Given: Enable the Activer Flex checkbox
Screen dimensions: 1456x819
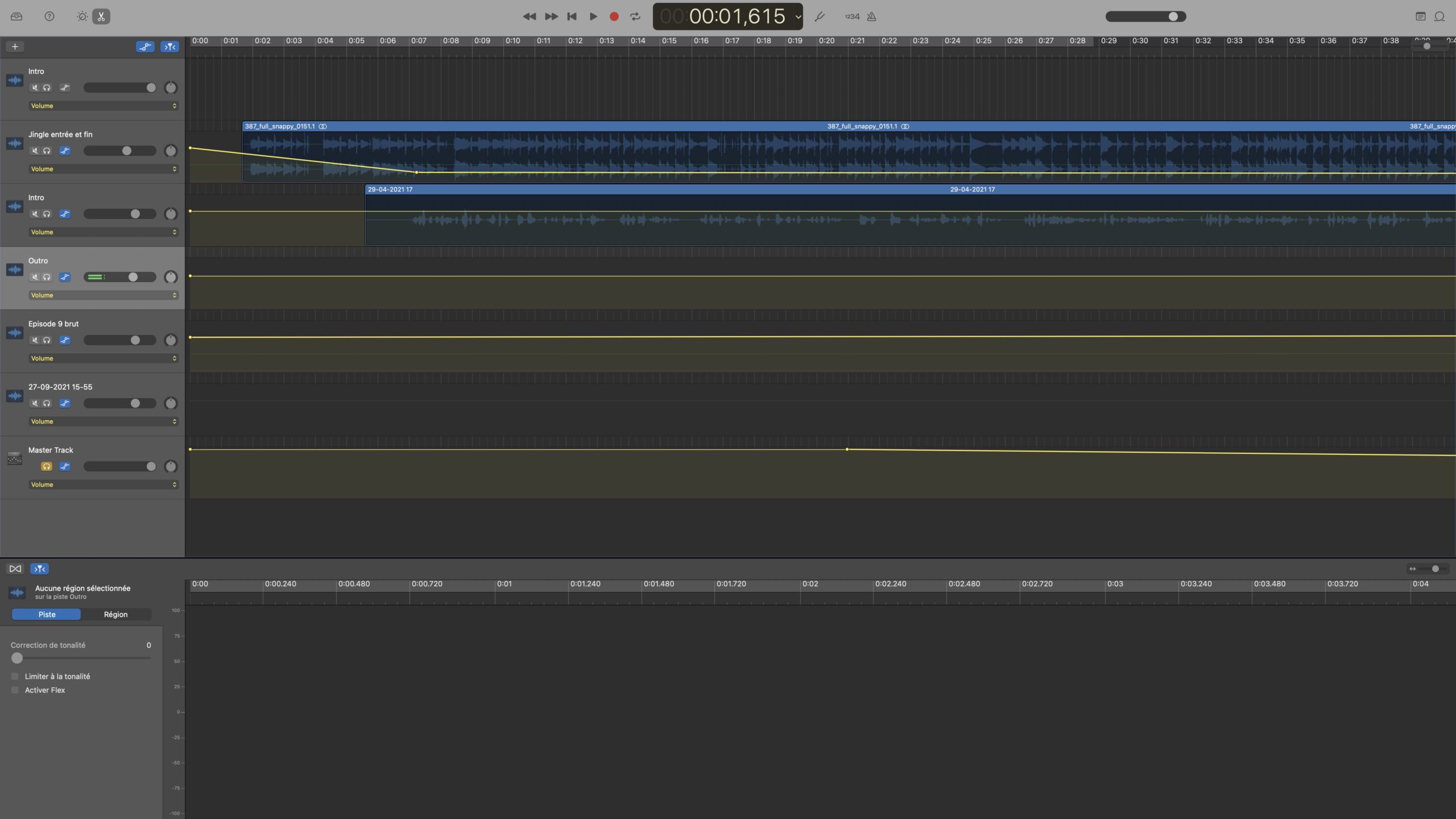Looking at the screenshot, I should pos(15,690).
